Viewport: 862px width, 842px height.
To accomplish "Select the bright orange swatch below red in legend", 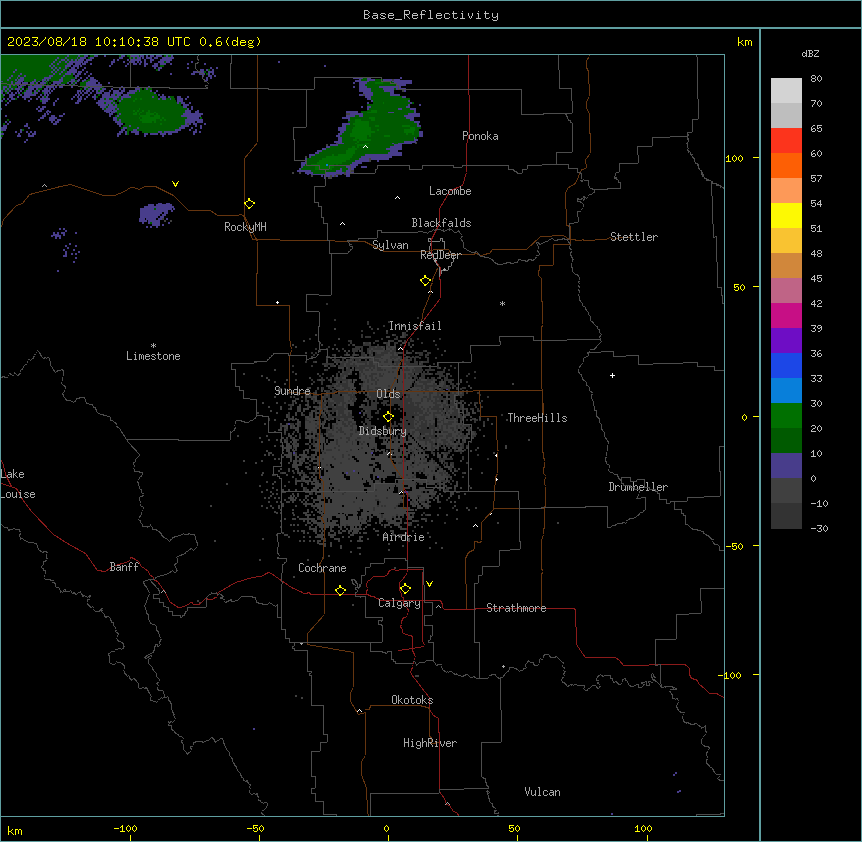I will (786, 166).
